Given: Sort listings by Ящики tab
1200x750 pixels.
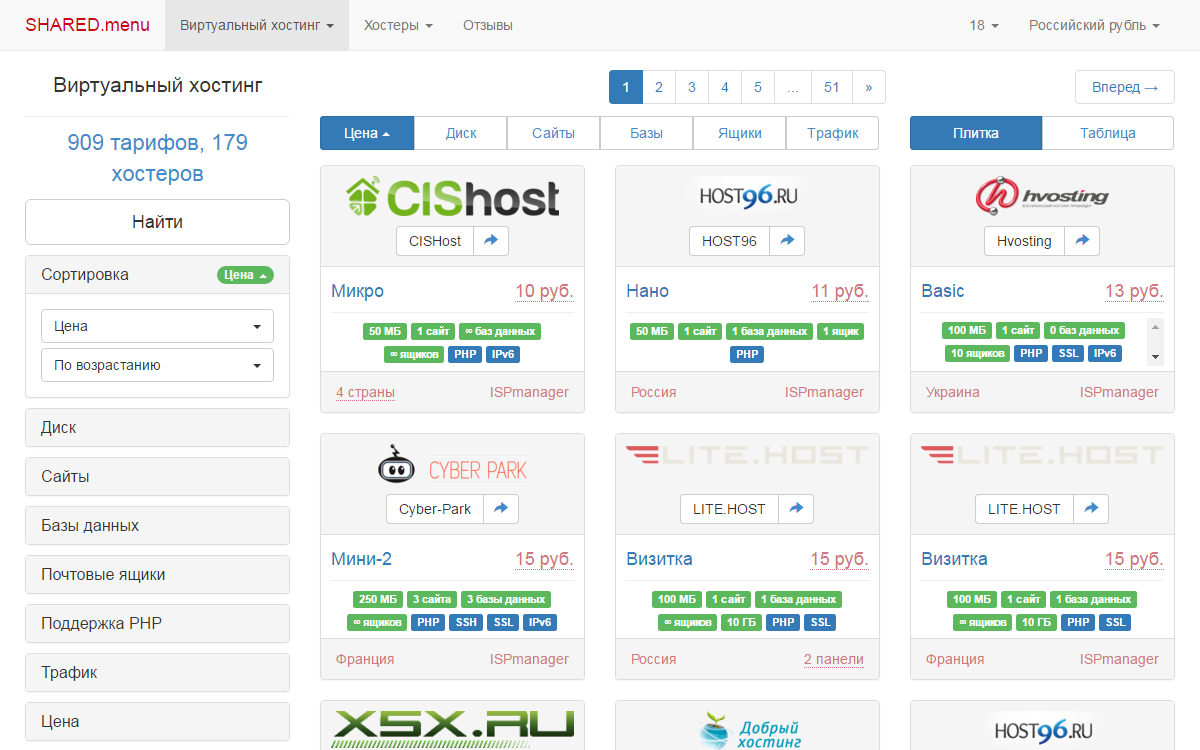Looking at the screenshot, I should tap(740, 133).
